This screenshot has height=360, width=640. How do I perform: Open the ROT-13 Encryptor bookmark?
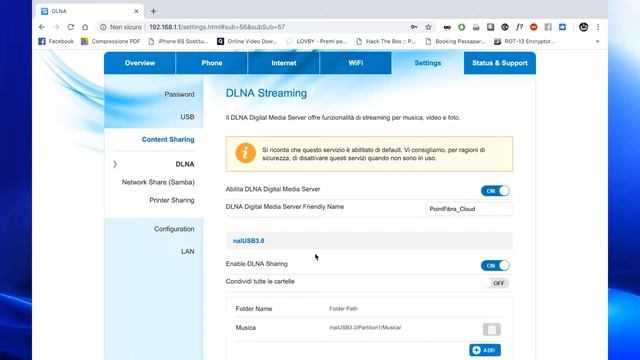coord(524,41)
